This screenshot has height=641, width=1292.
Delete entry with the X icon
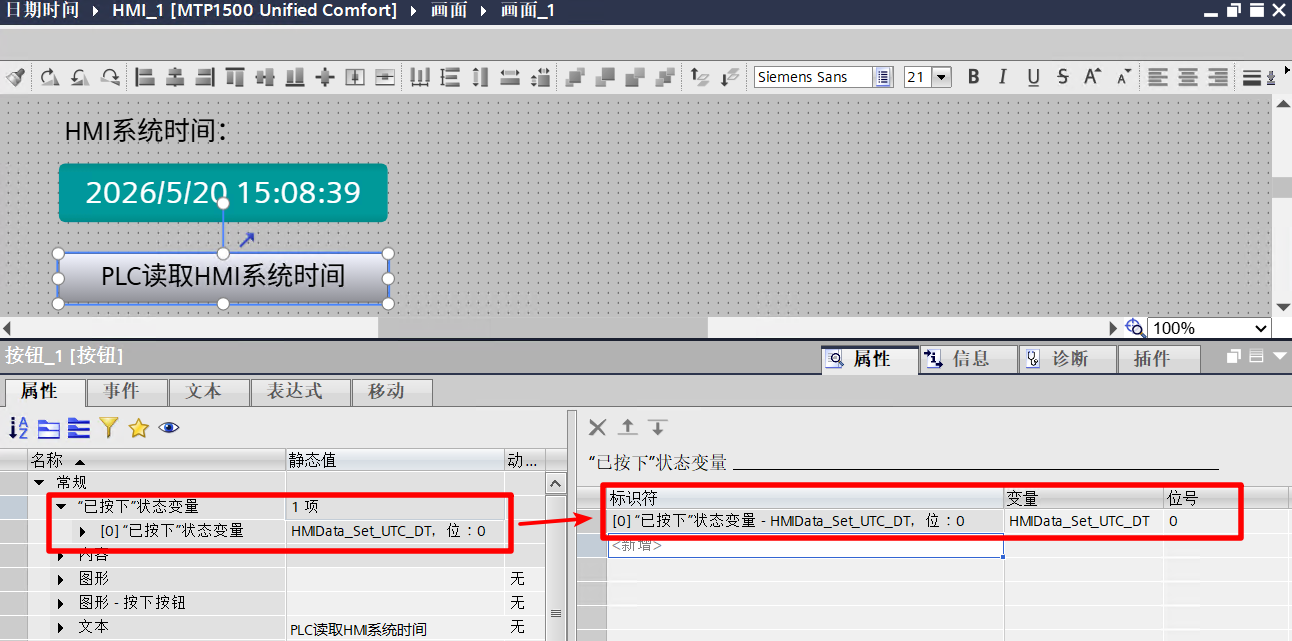[597, 428]
